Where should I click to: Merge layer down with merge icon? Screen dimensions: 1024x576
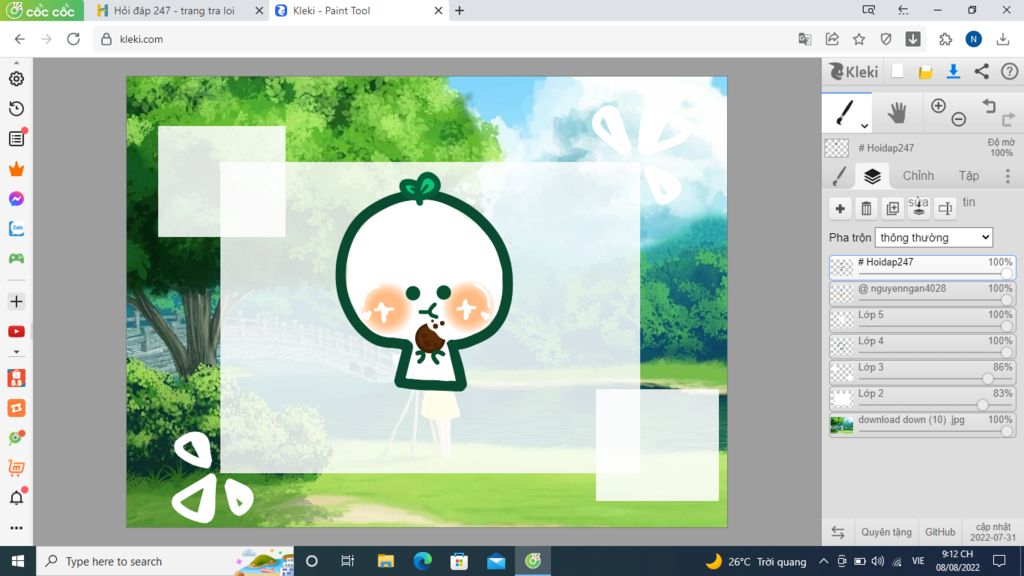[x=918, y=208]
